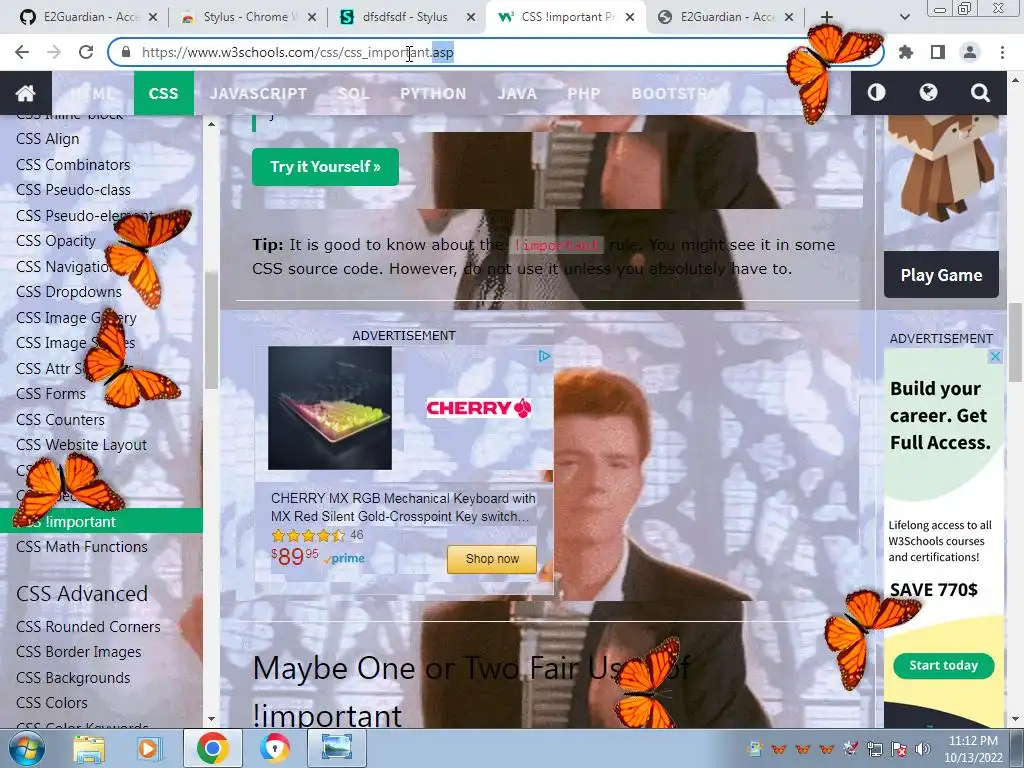This screenshot has height=768, width=1024.
Task: Toggle the browser side panel icon
Action: coord(938,52)
